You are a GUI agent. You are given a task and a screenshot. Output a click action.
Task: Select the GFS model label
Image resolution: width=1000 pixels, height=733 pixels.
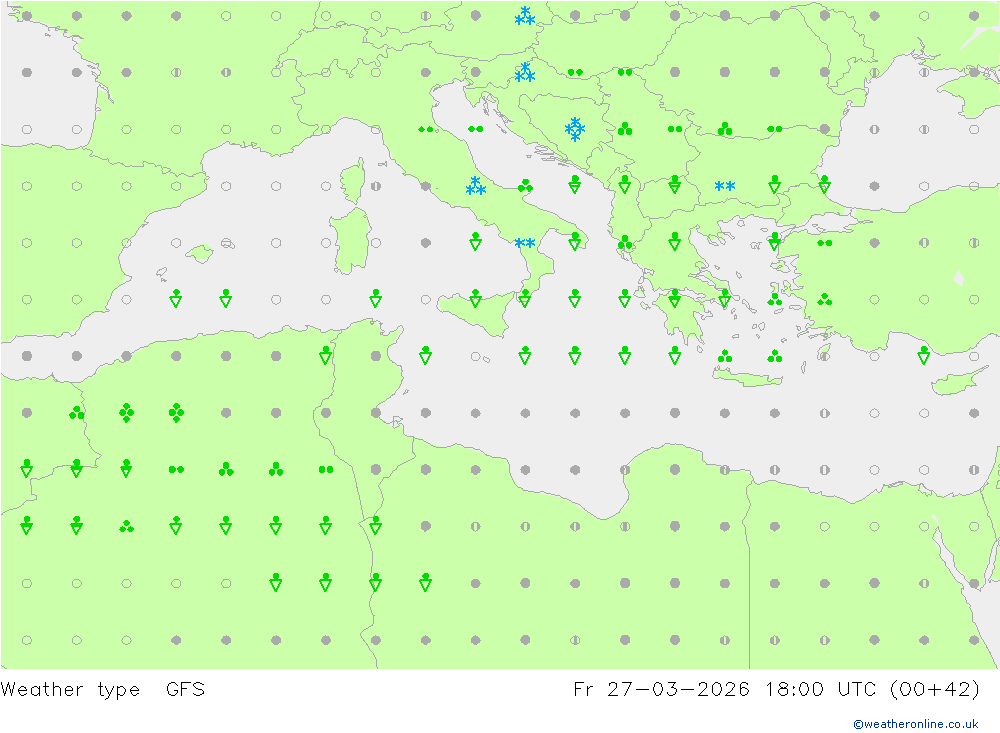(186, 690)
